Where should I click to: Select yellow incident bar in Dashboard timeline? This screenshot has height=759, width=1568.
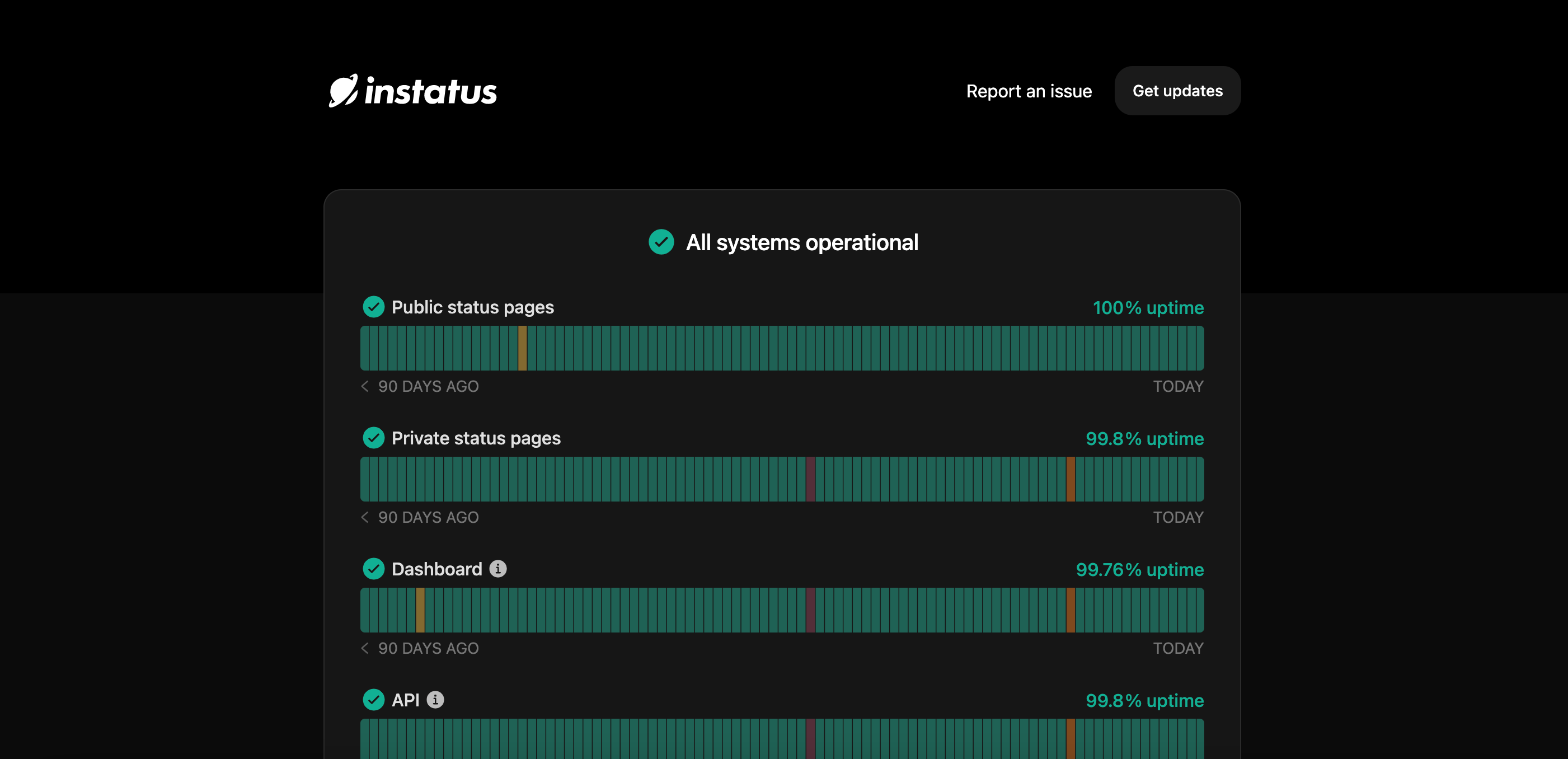coord(420,610)
